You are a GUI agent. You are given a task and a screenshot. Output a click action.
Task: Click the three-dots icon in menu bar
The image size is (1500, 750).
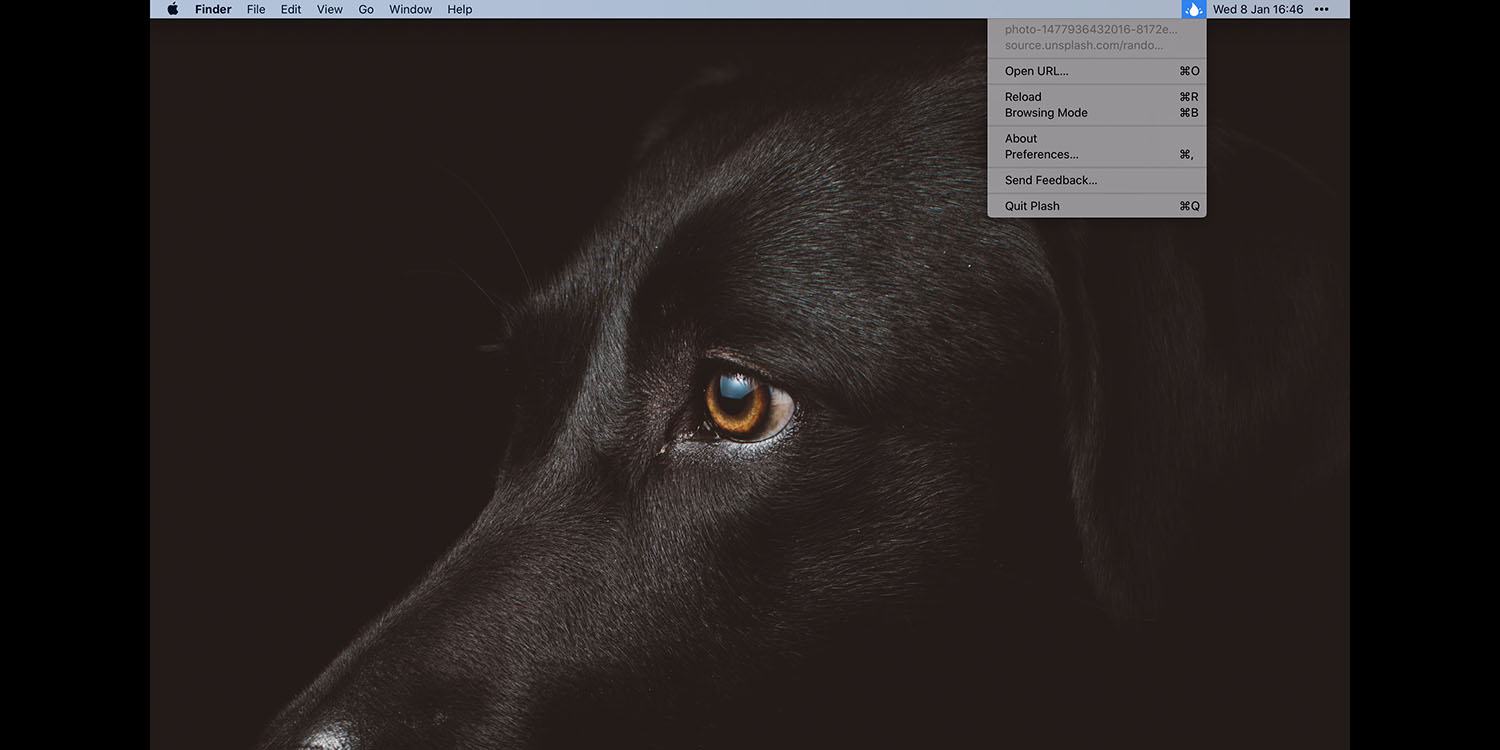click(1321, 9)
